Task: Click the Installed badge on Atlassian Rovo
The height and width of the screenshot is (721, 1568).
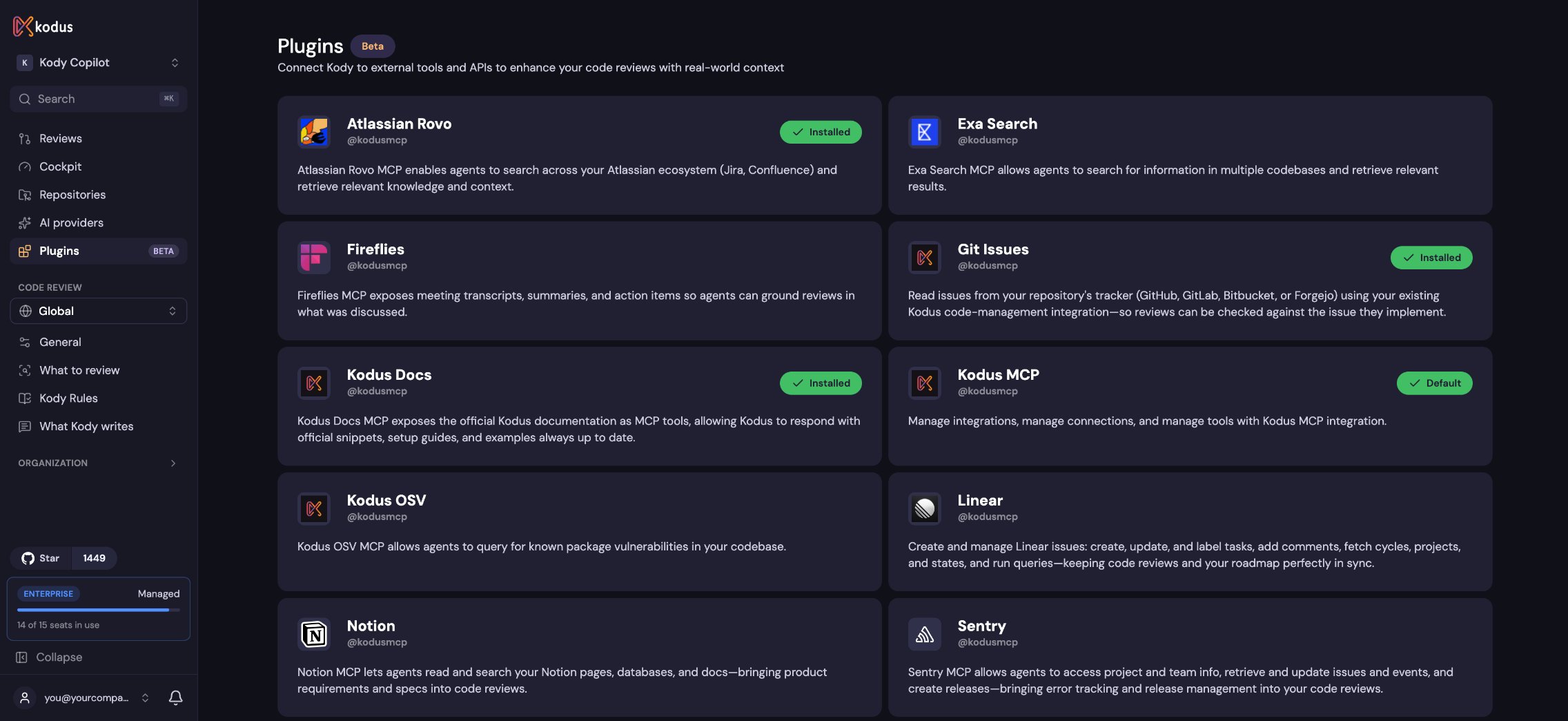Action: tap(821, 132)
